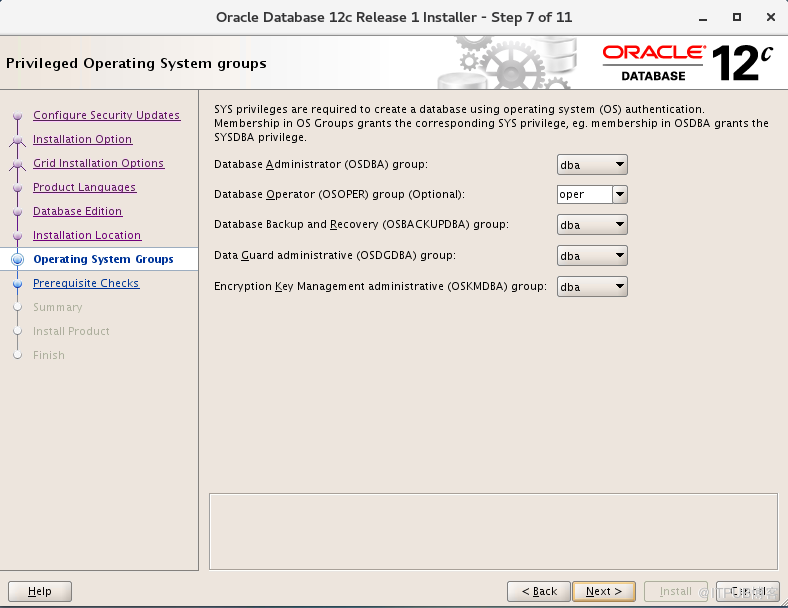The width and height of the screenshot is (788, 608).
Task: Open Database Edition step
Action: point(77,211)
